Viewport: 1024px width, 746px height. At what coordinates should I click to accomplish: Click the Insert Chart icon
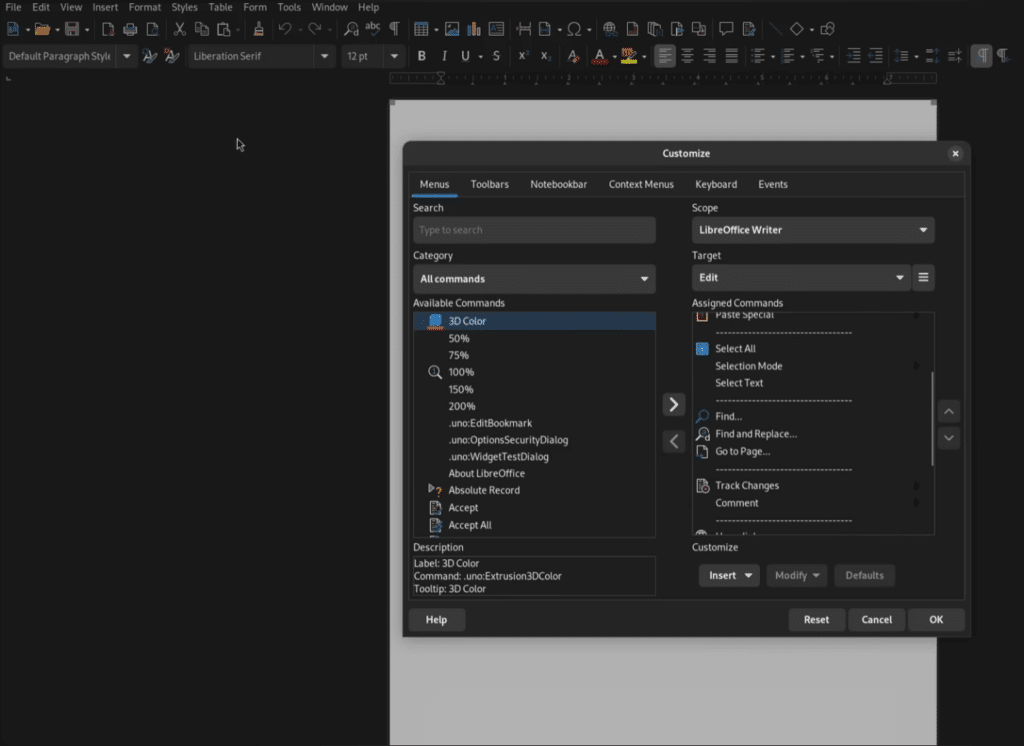pos(474,29)
